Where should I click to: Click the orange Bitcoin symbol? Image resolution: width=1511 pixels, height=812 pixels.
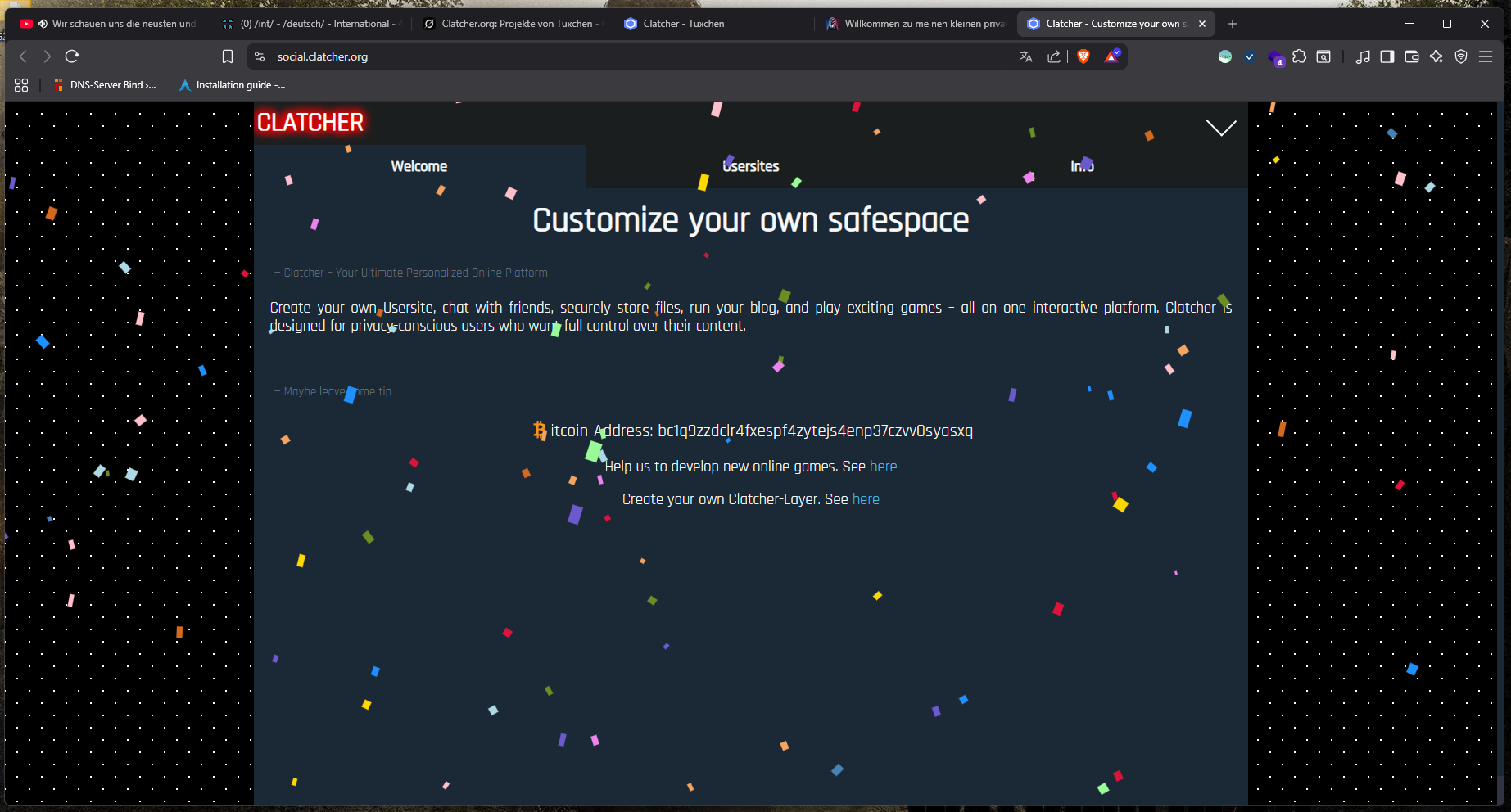pyautogui.click(x=540, y=431)
